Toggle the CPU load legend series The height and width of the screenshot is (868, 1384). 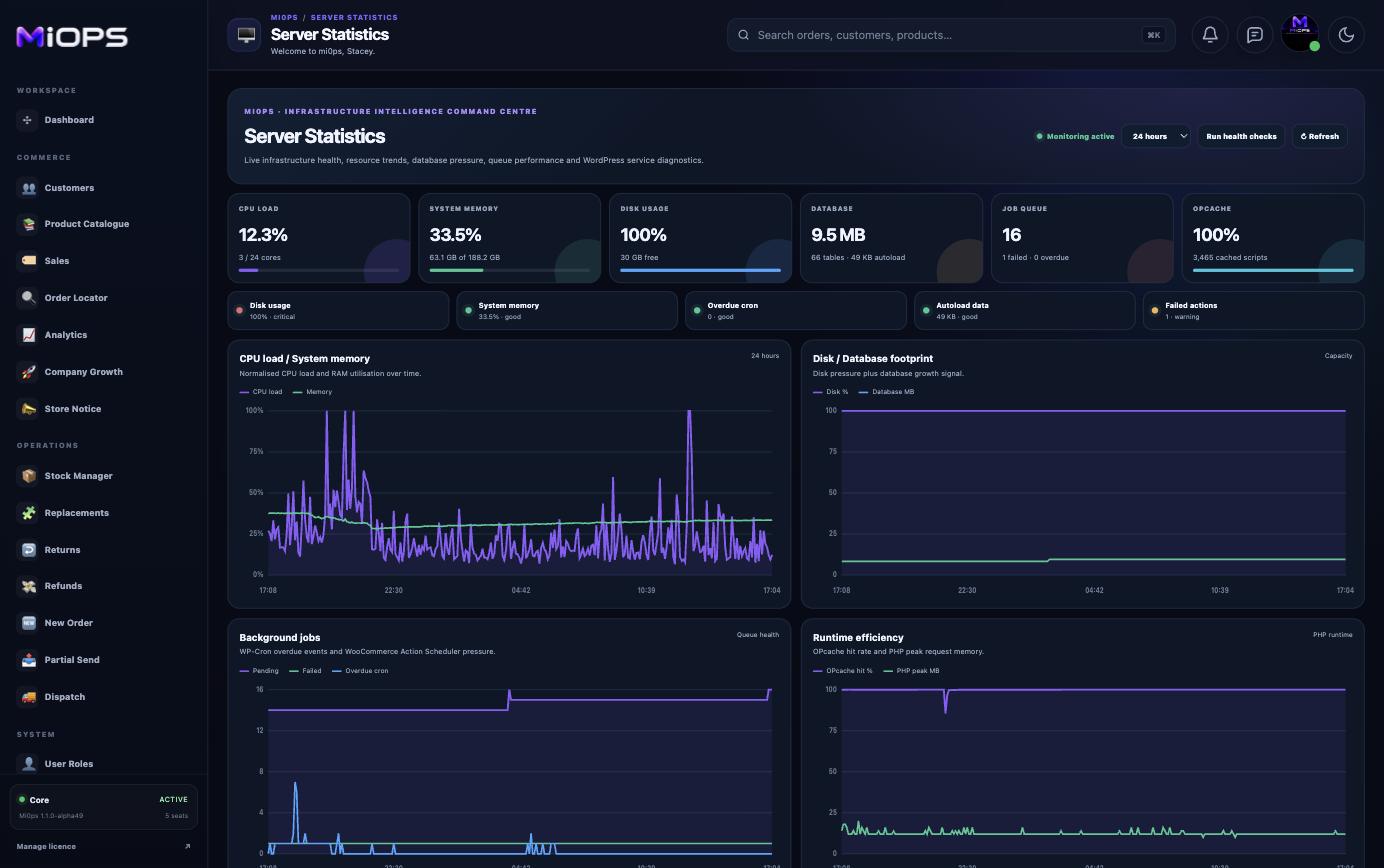pyautogui.click(x=261, y=392)
